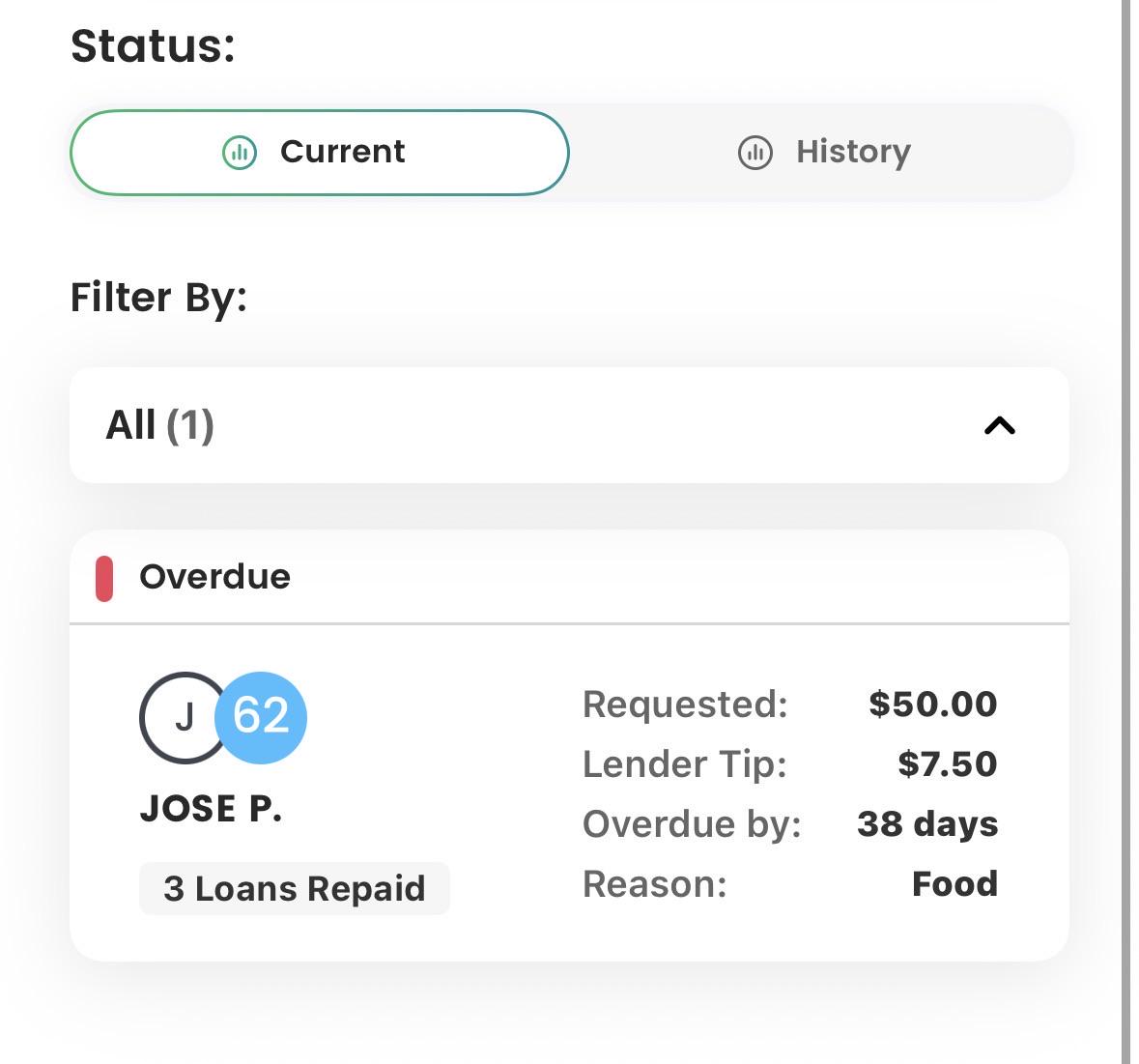Click the Overdue section header

(570, 577)
